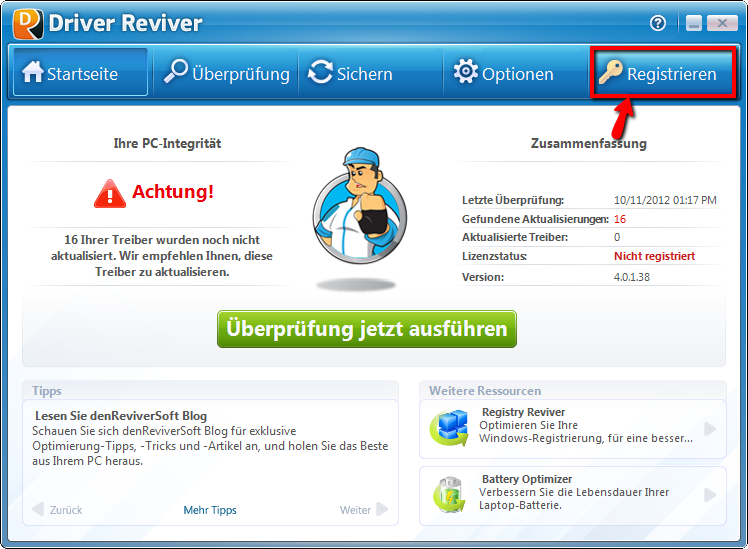Click the magnifier icon beside Überprüfung
748x549 pixels.
(176, 71)
